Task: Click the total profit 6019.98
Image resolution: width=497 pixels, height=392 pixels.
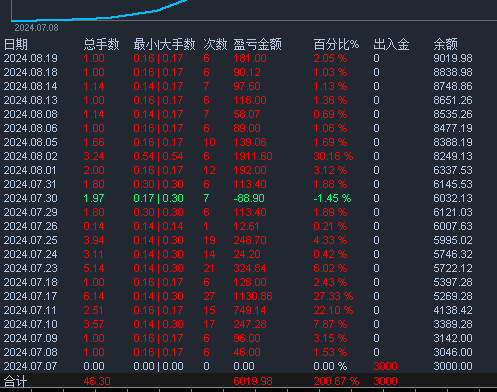Action: (x=253, y=381)
